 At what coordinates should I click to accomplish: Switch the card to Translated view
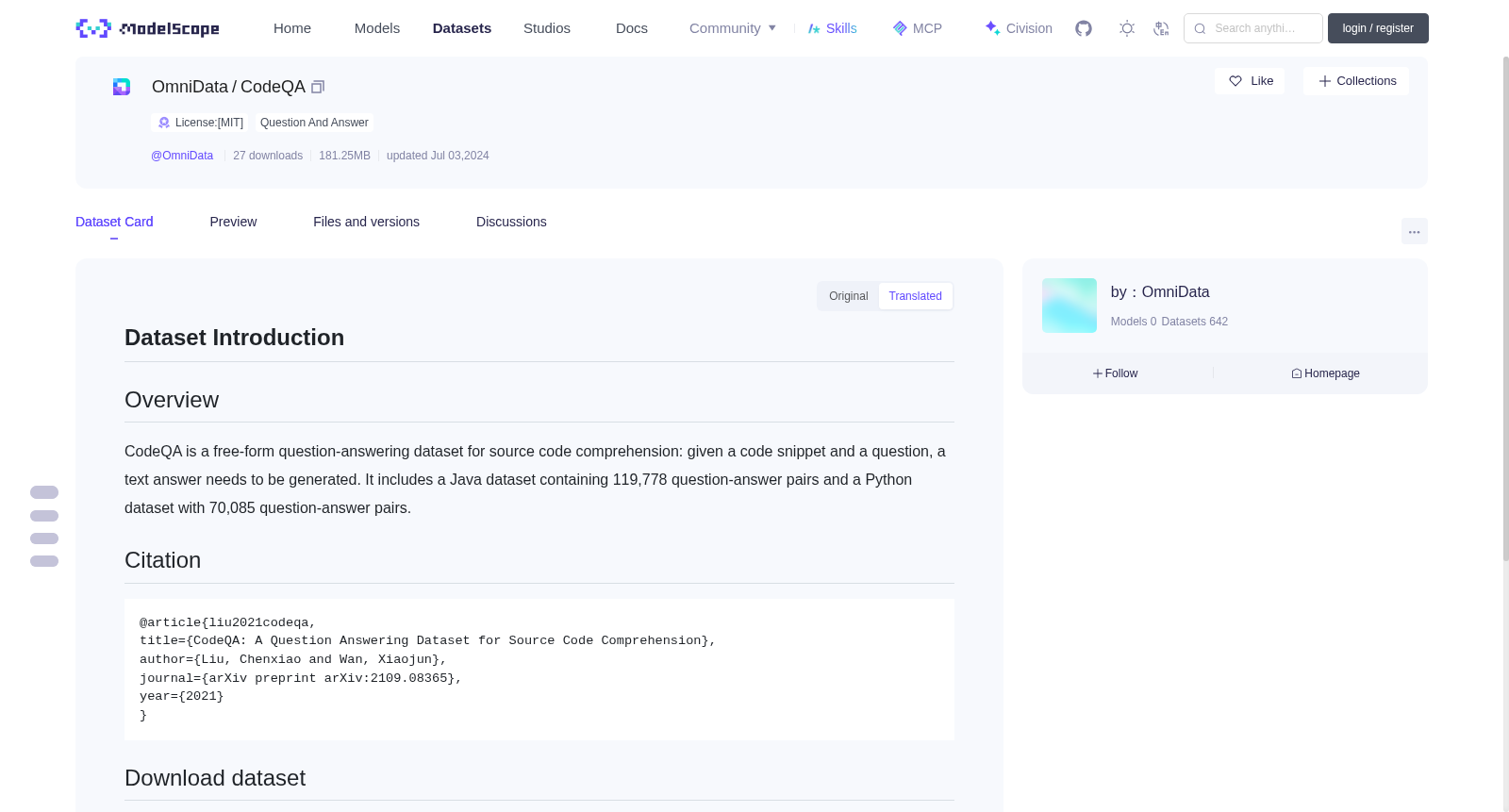915,296
